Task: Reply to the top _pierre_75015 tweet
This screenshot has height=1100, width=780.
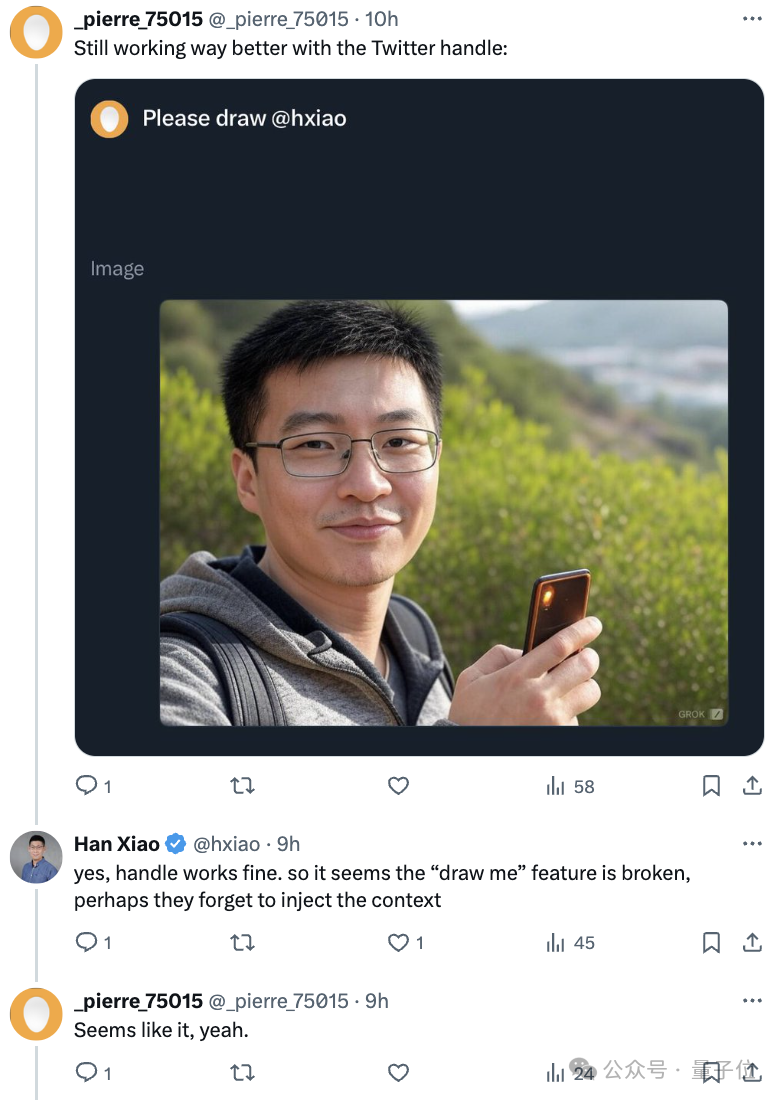Action: coord(88,786)
